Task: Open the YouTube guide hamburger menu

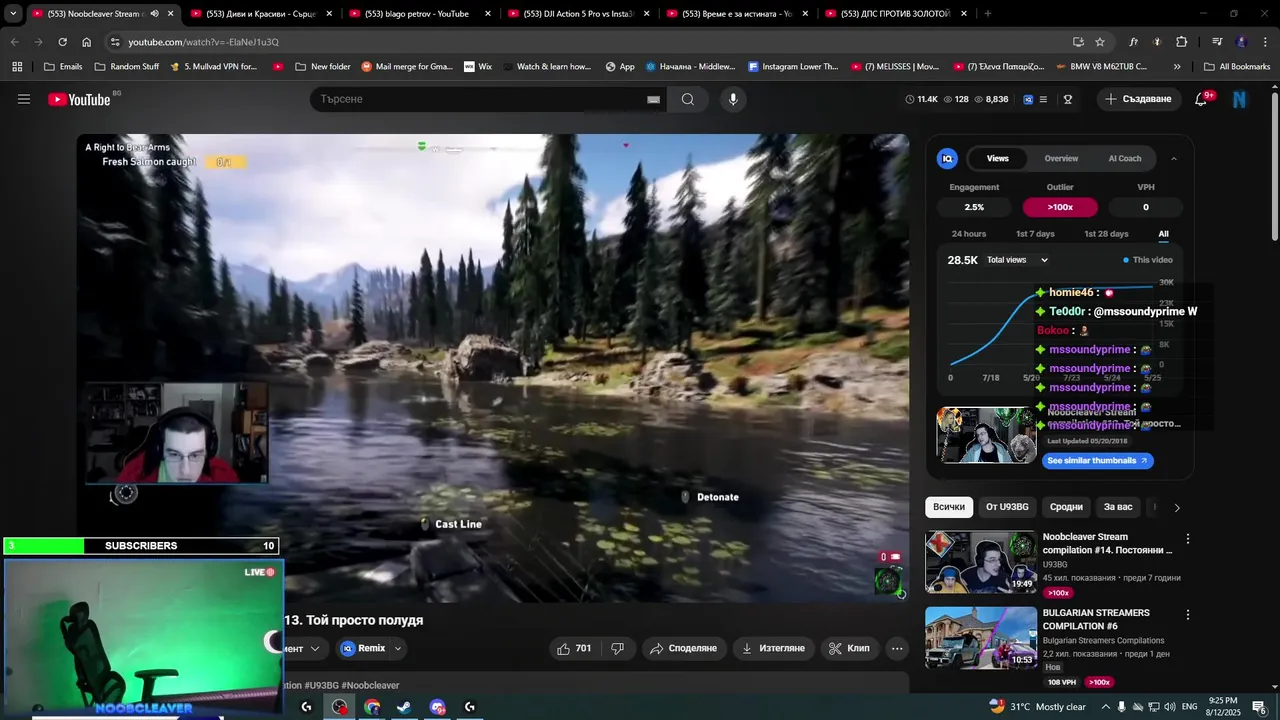Action: coord(24,99)
